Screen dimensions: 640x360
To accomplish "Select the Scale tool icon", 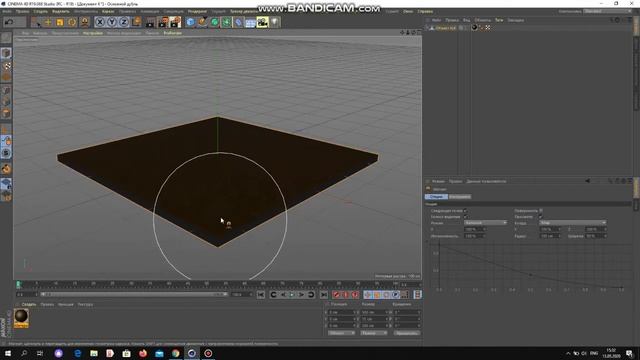I will 60,22.
